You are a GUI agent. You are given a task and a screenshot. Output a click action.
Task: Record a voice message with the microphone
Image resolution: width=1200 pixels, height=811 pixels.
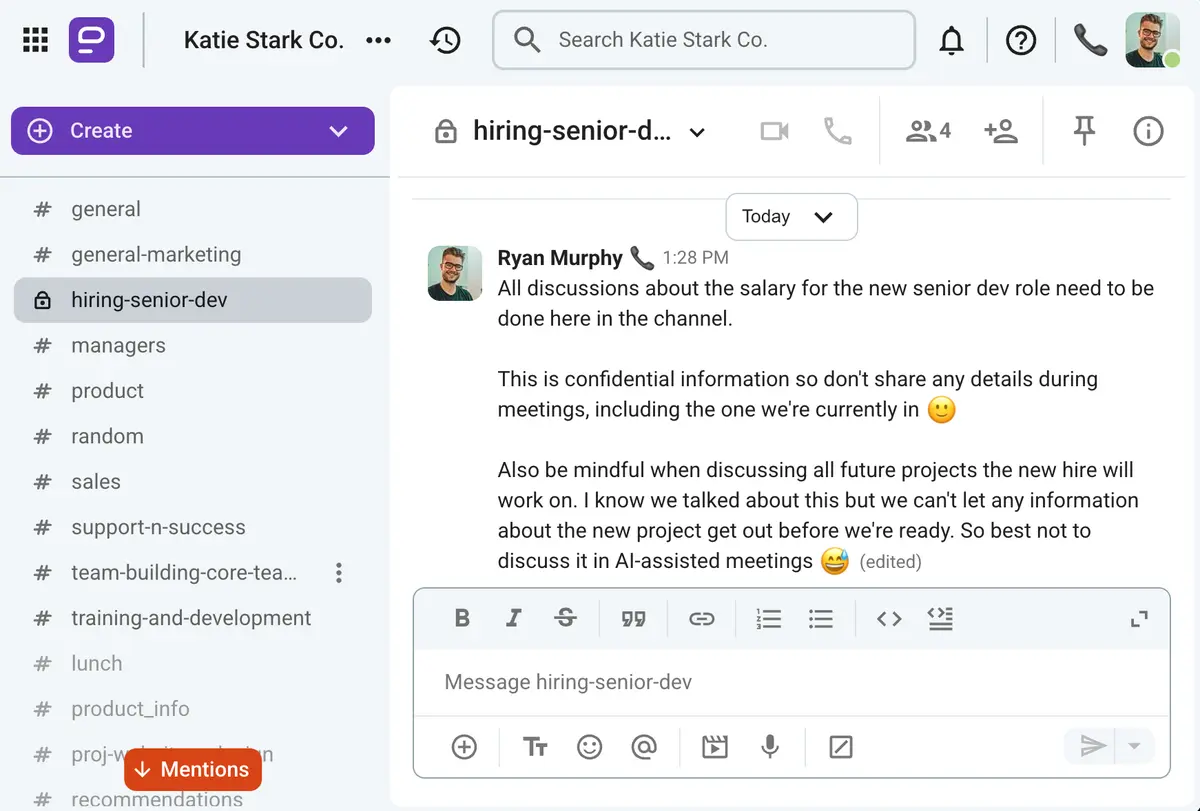pos(769,746)
